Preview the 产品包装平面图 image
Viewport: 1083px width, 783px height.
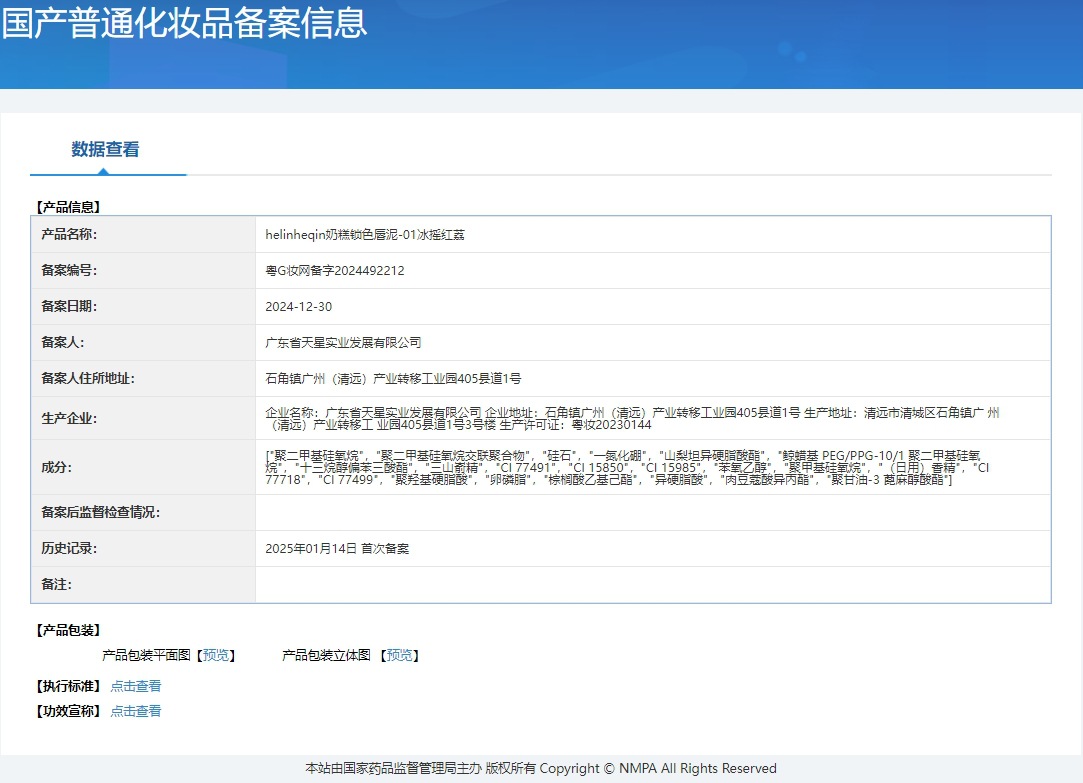[x=215, y=655]
